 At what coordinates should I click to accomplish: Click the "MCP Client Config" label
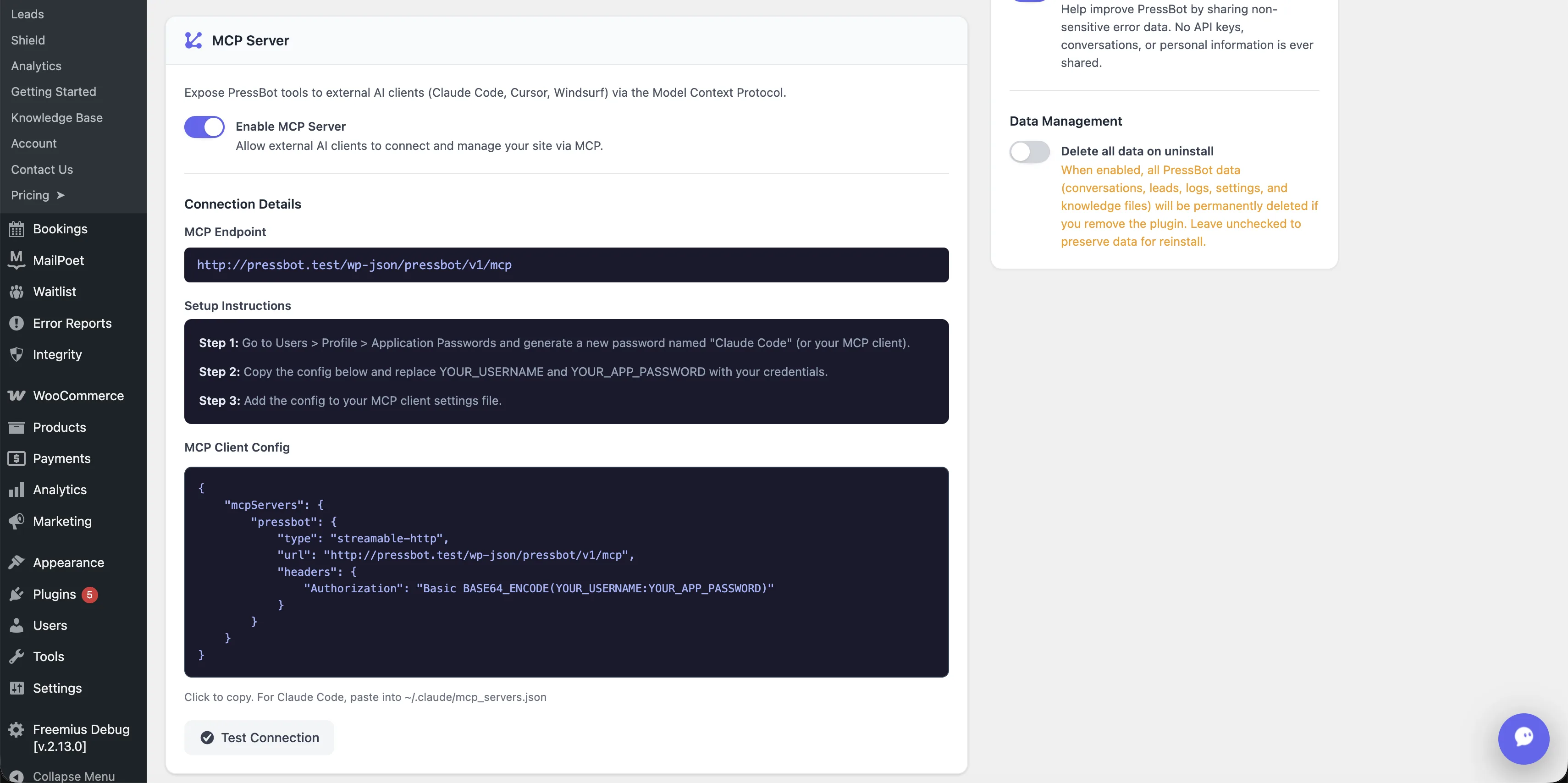coord(237,447)
